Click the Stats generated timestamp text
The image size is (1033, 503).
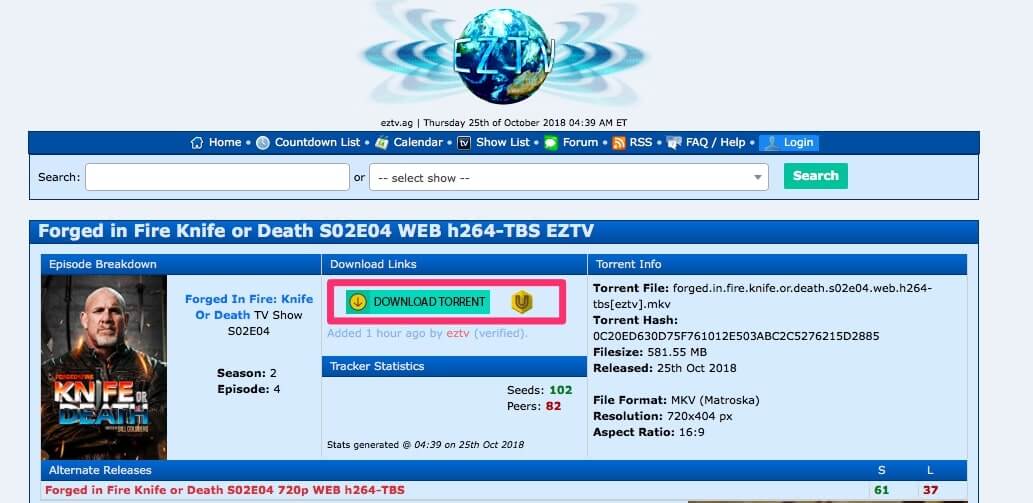[426, 444]
